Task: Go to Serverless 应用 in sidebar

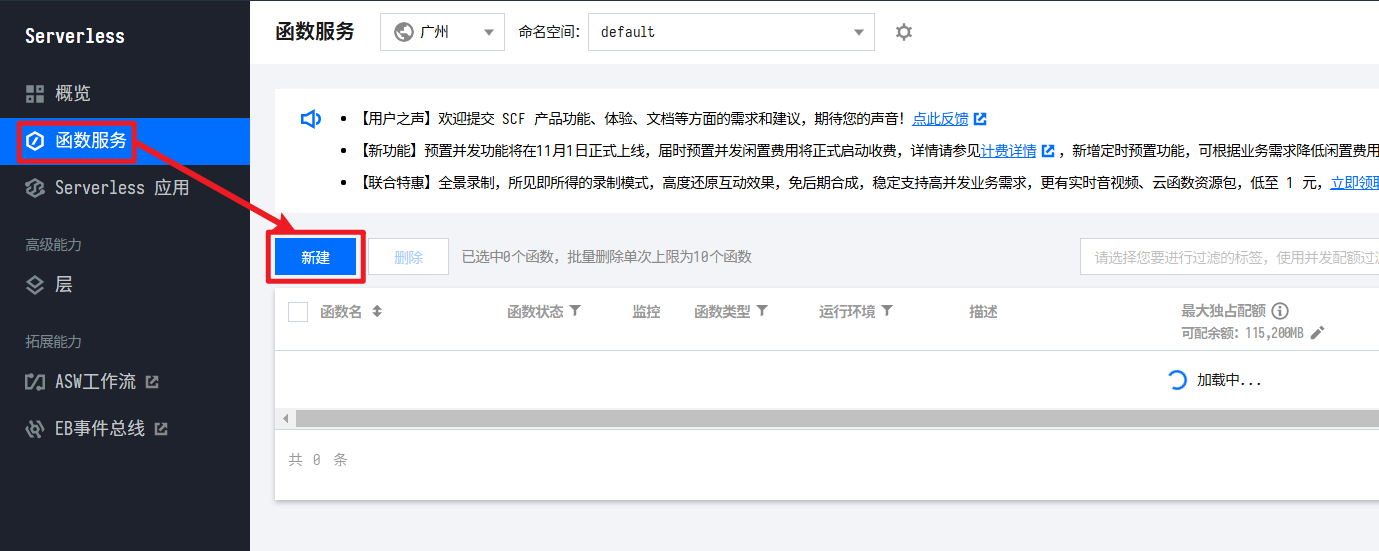Action: pyautogui.click(x=121, y=187)
